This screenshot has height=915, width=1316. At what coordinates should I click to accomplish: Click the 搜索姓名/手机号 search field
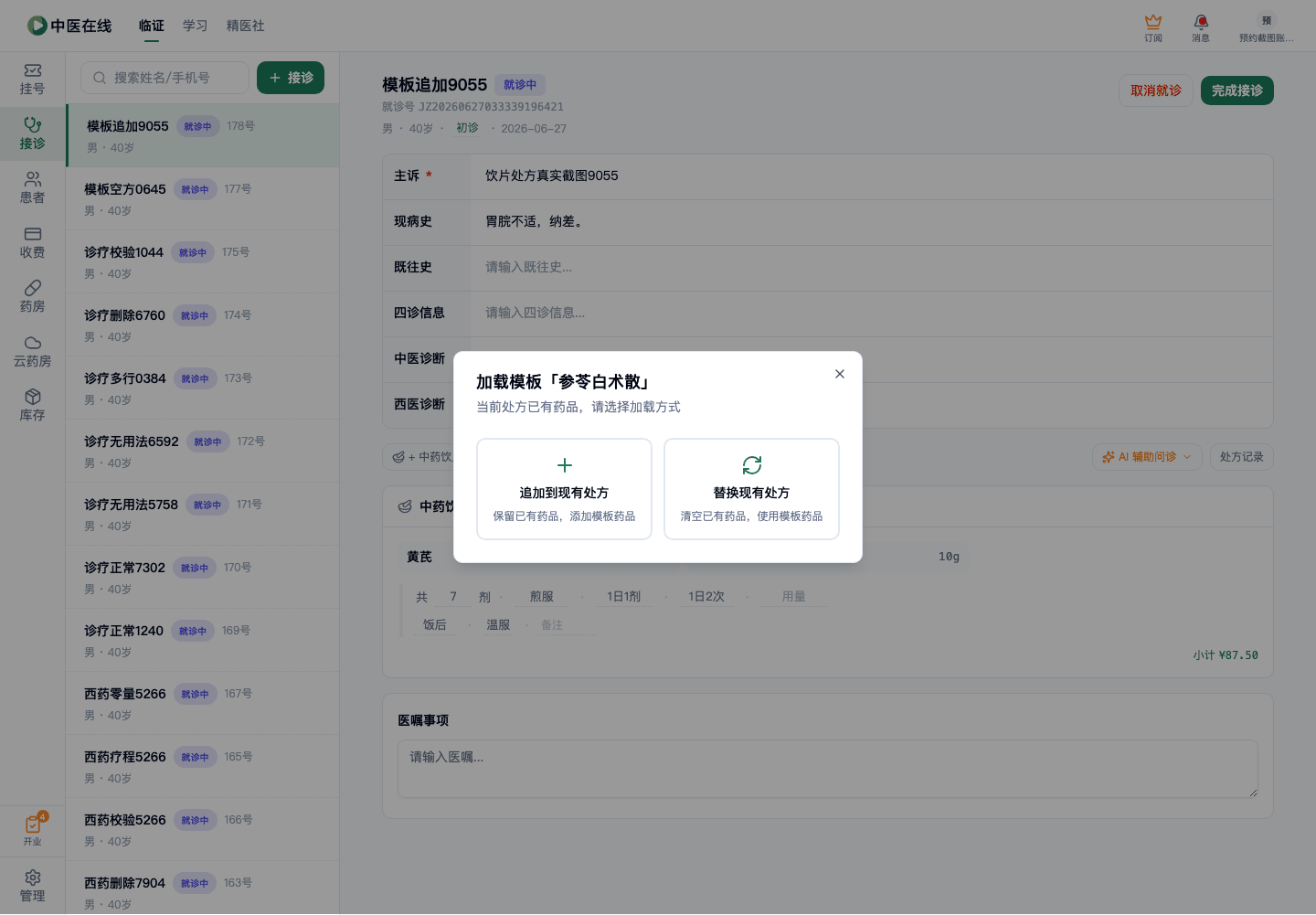[x=165, y=78]
